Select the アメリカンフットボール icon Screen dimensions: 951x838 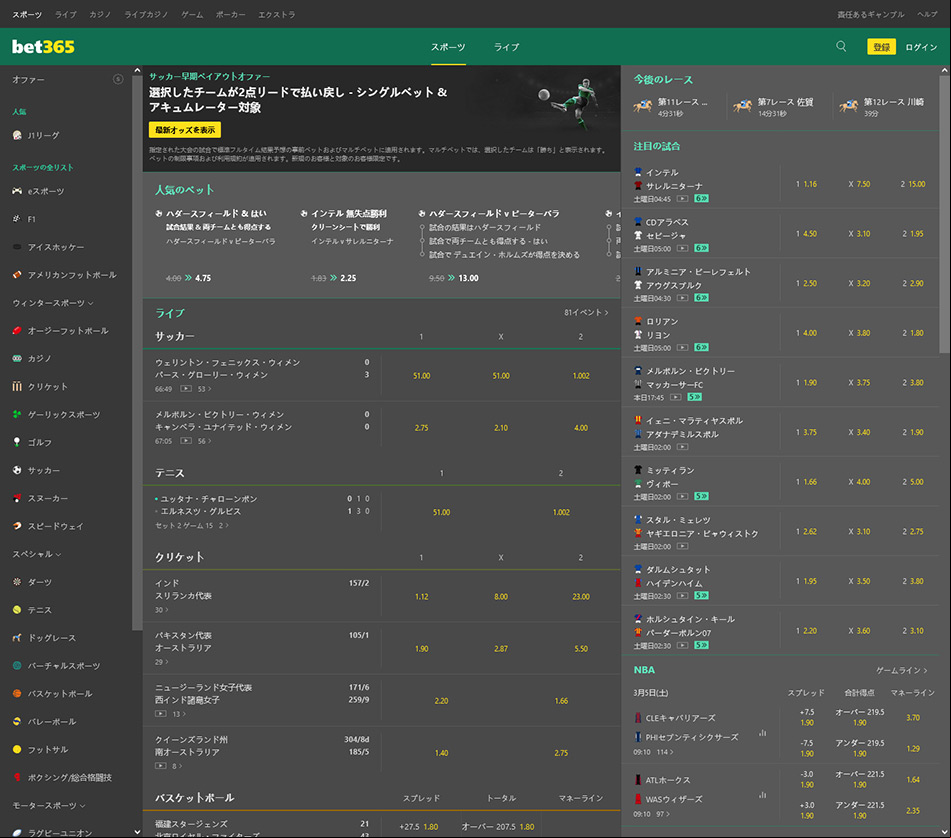[x=17, y=275]
